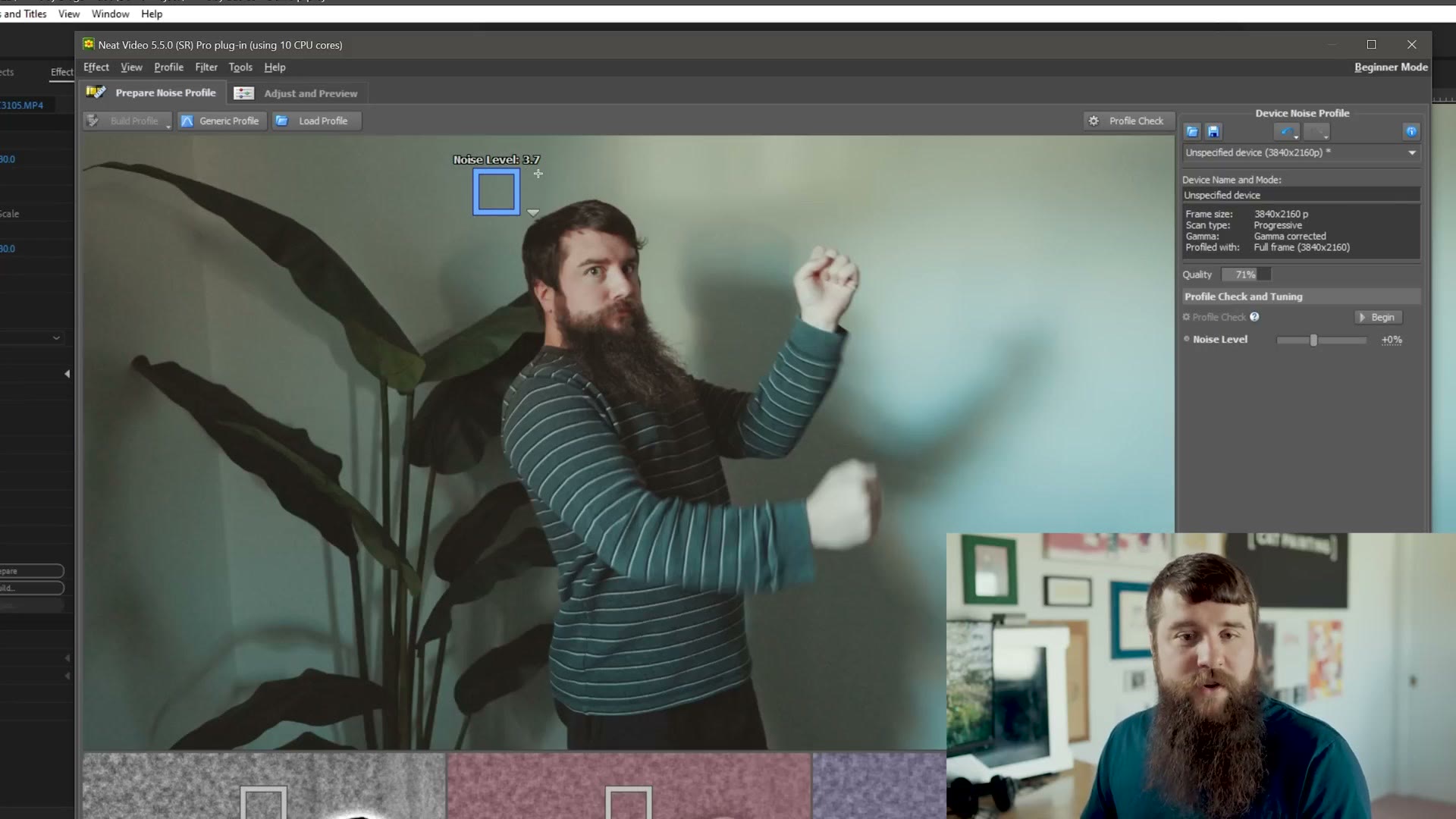1456x819 pixels.
Task: Click the Gamma corrected value text
Action: pos(1289,236)
